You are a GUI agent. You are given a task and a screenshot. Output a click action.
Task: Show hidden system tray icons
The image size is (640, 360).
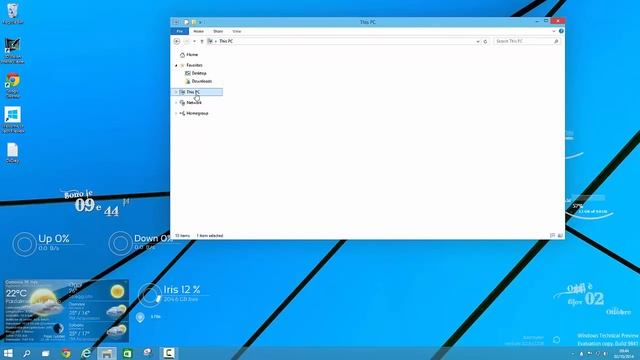(x=573, y=353)
